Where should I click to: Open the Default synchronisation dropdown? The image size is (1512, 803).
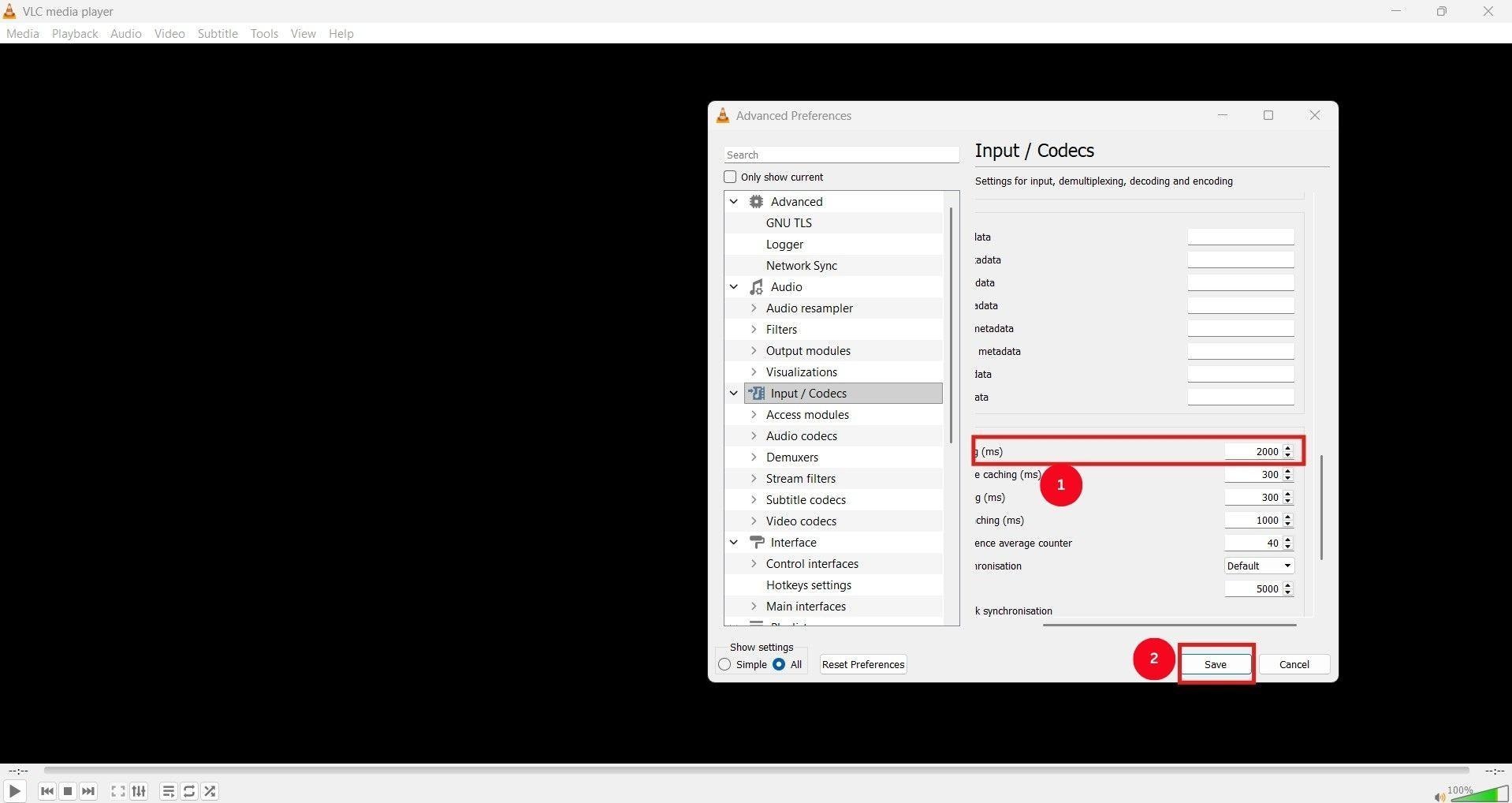pos(1259,566)
